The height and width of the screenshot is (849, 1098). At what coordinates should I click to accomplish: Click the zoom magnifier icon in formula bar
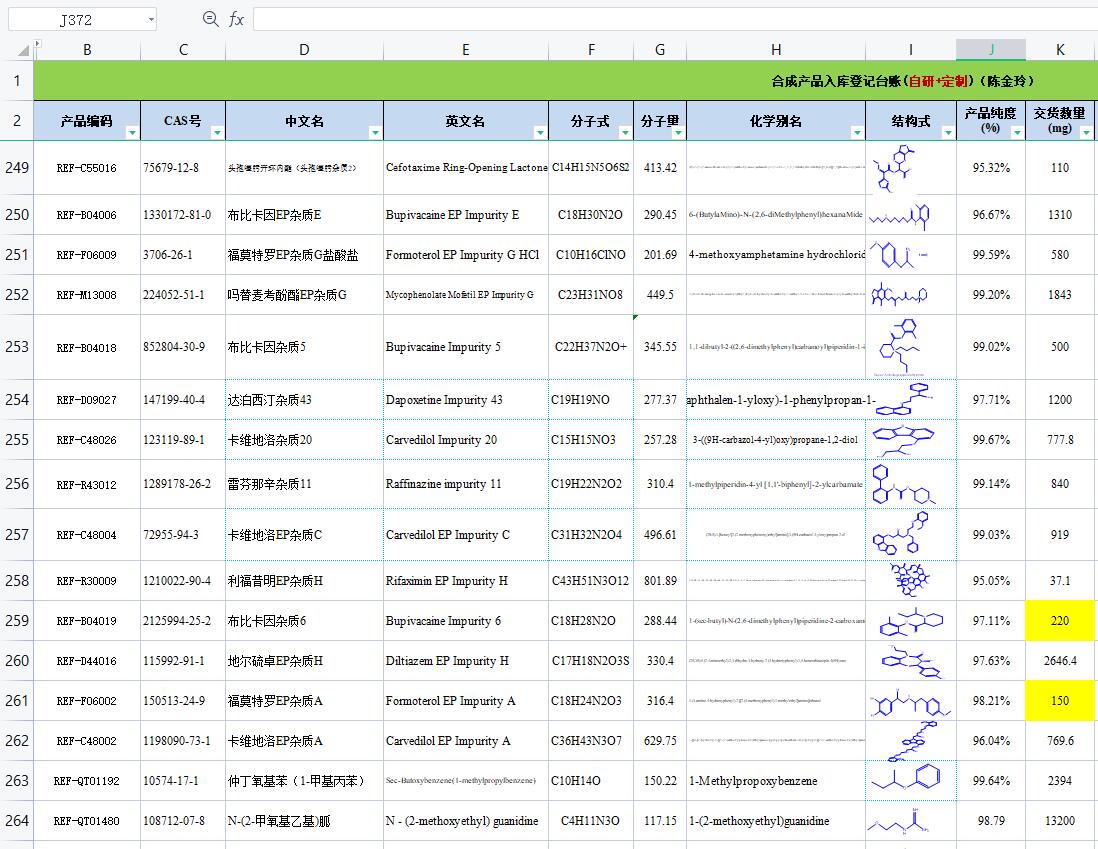[x=210, y=19]
